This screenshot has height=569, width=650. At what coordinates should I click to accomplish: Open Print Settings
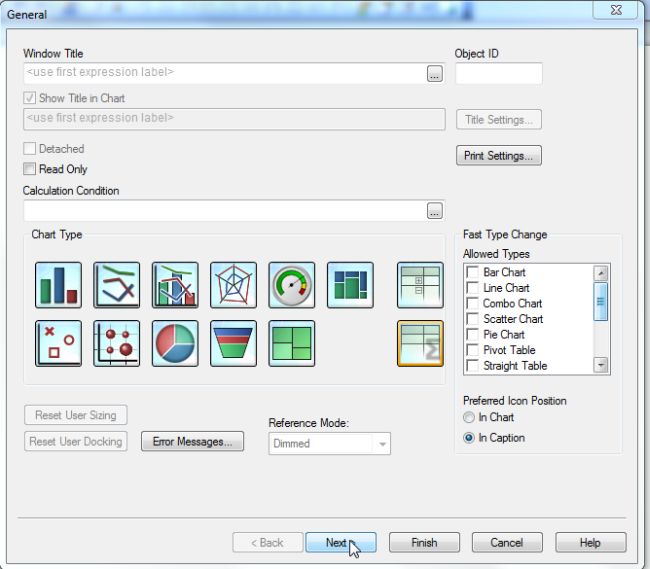coord(499,156)
